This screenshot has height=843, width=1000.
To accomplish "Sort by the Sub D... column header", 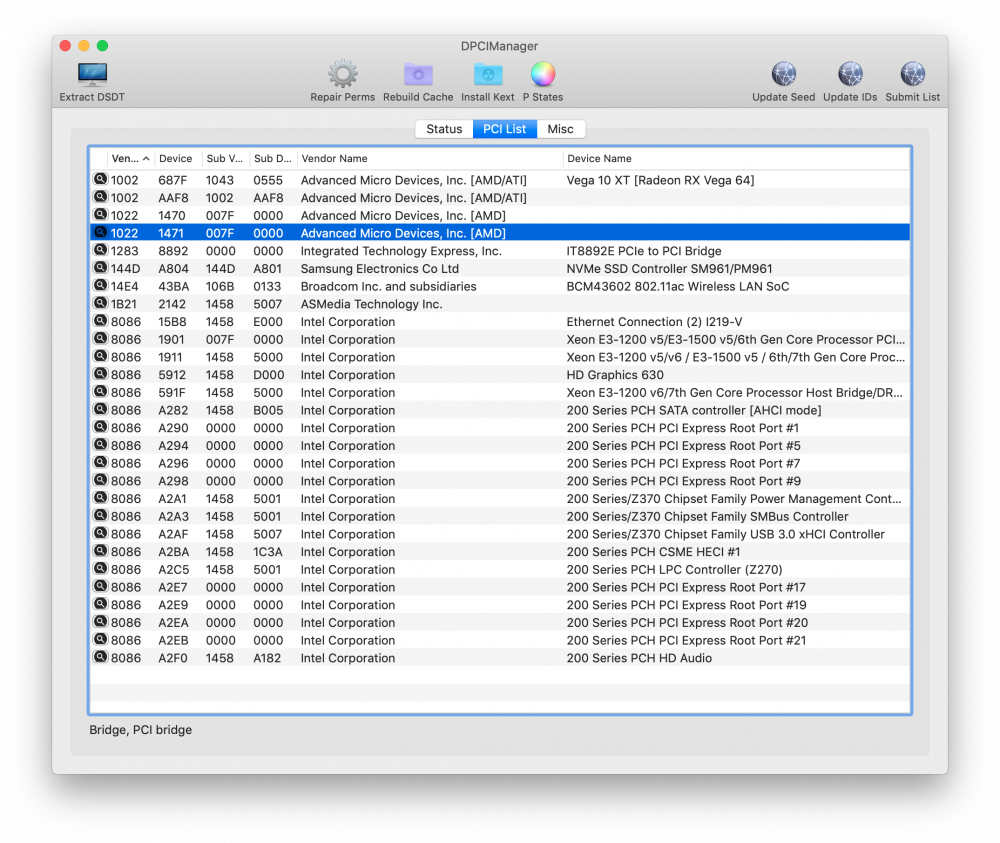I will (272, 159).
